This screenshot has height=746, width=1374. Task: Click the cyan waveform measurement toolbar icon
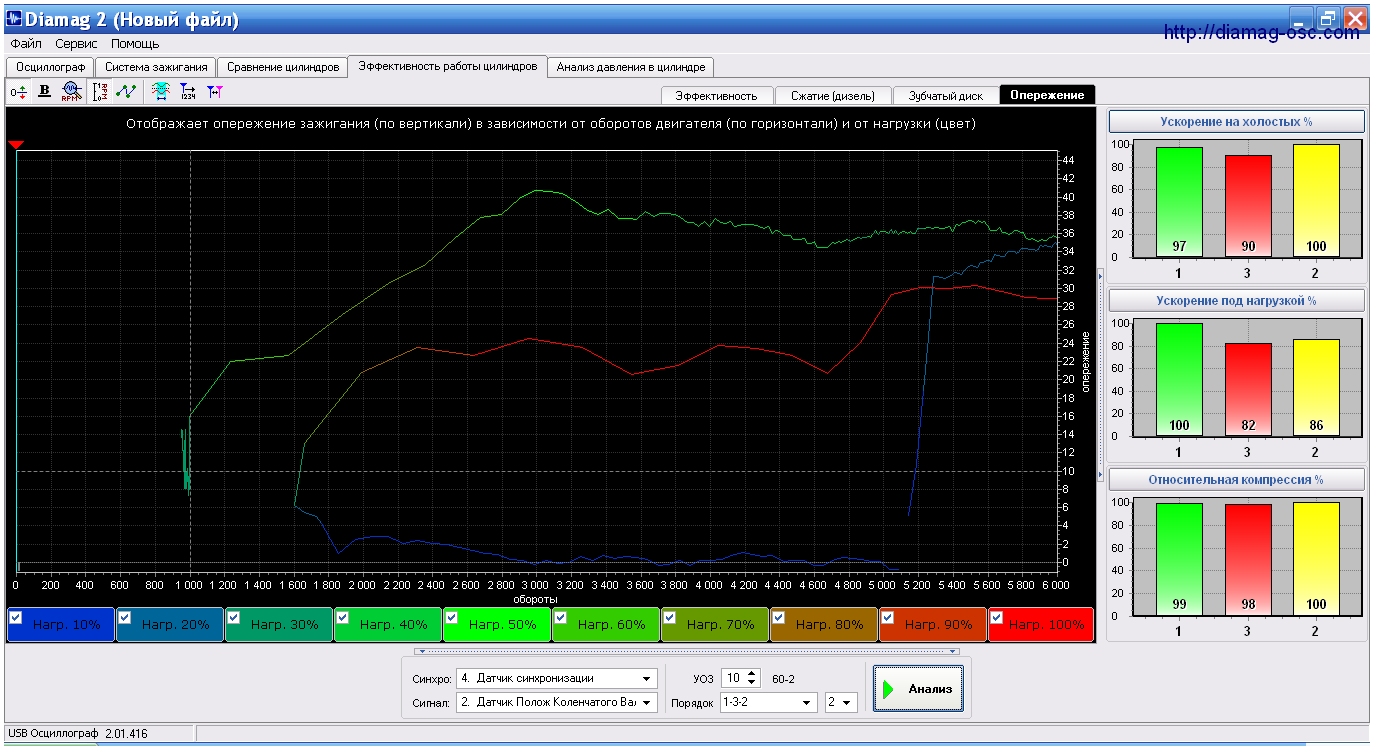click(x=160, y=91)
